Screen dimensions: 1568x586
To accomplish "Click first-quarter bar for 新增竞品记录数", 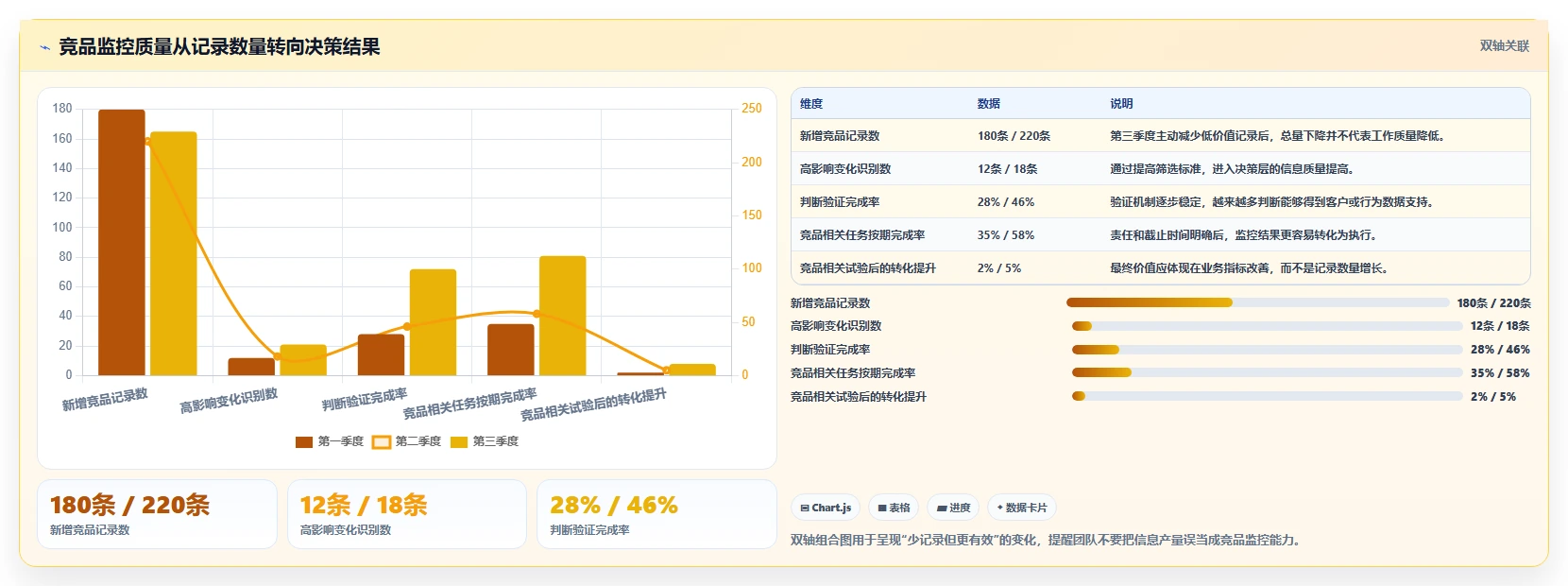I will (x=122, y=243).
